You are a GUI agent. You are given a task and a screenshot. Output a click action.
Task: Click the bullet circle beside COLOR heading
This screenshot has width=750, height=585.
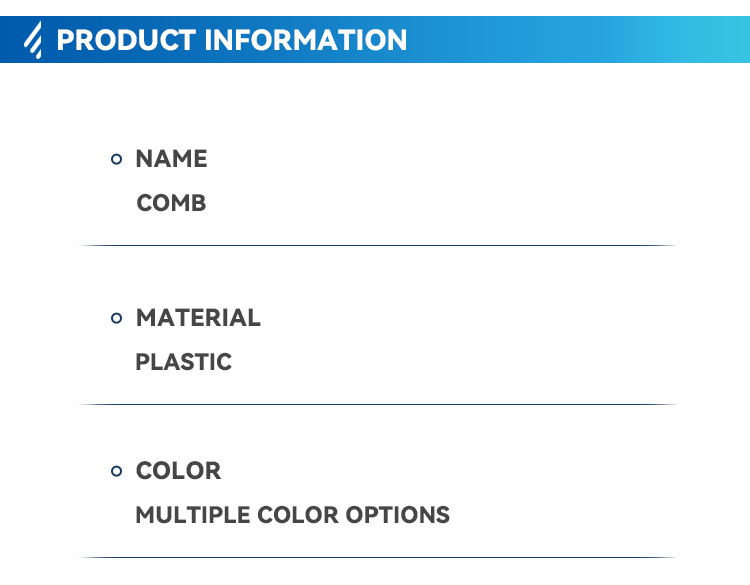[x=116, y=471]
